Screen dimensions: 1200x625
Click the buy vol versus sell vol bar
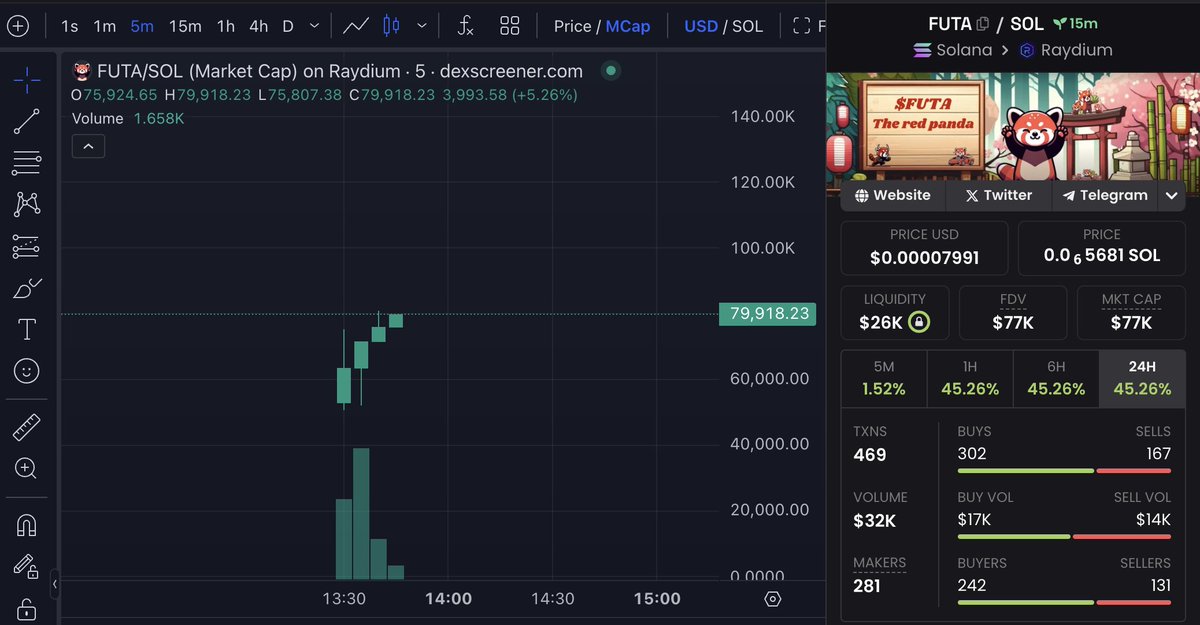tap(1064, 537)
